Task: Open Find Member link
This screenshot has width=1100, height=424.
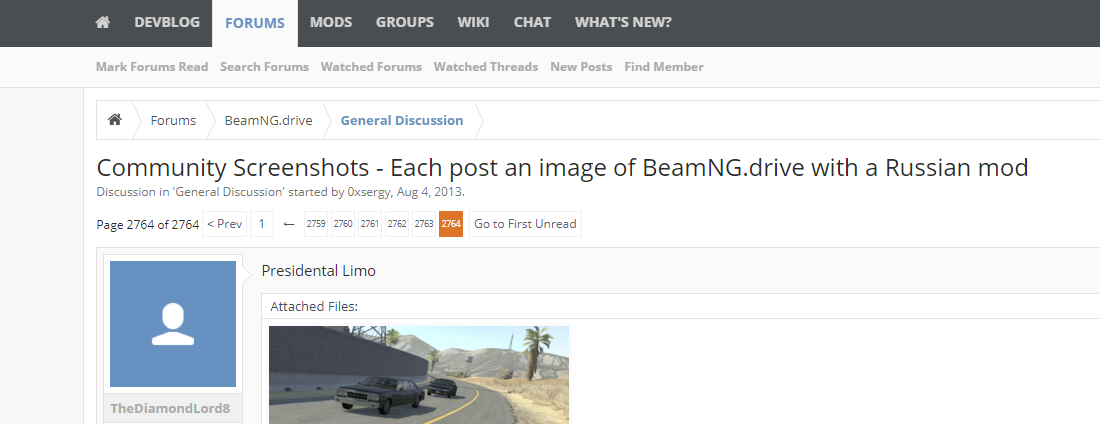Action: tap(664, 67)
